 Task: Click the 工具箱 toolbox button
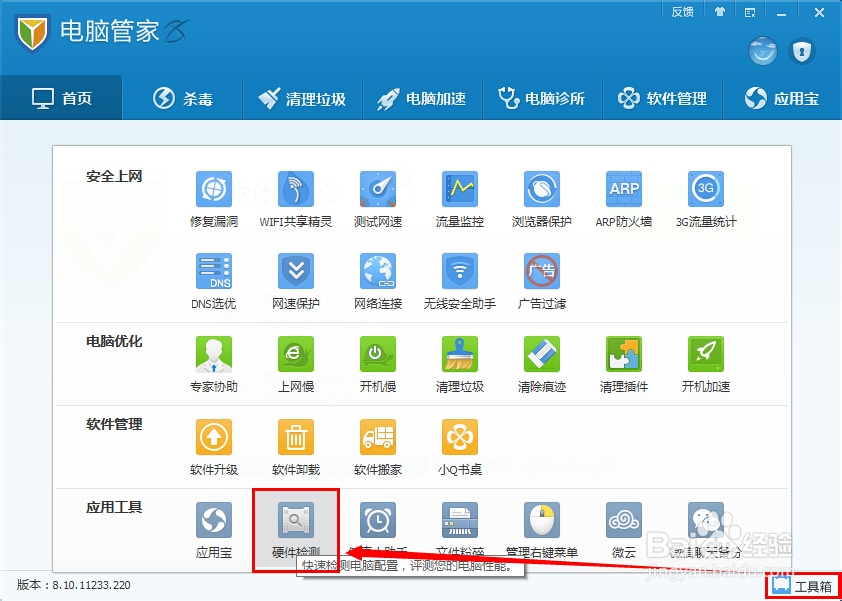coord(804,586)
